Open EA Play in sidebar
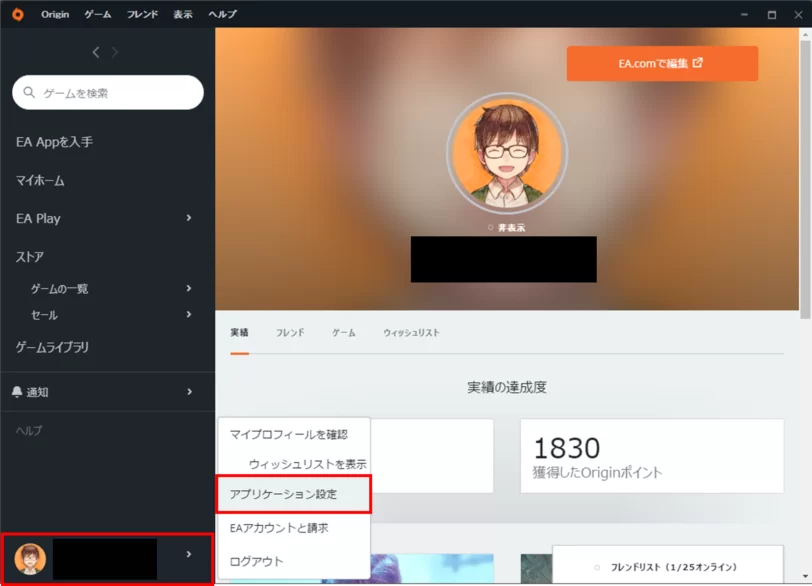Viewport: 812px width, 586px height. tap(38, 218)
